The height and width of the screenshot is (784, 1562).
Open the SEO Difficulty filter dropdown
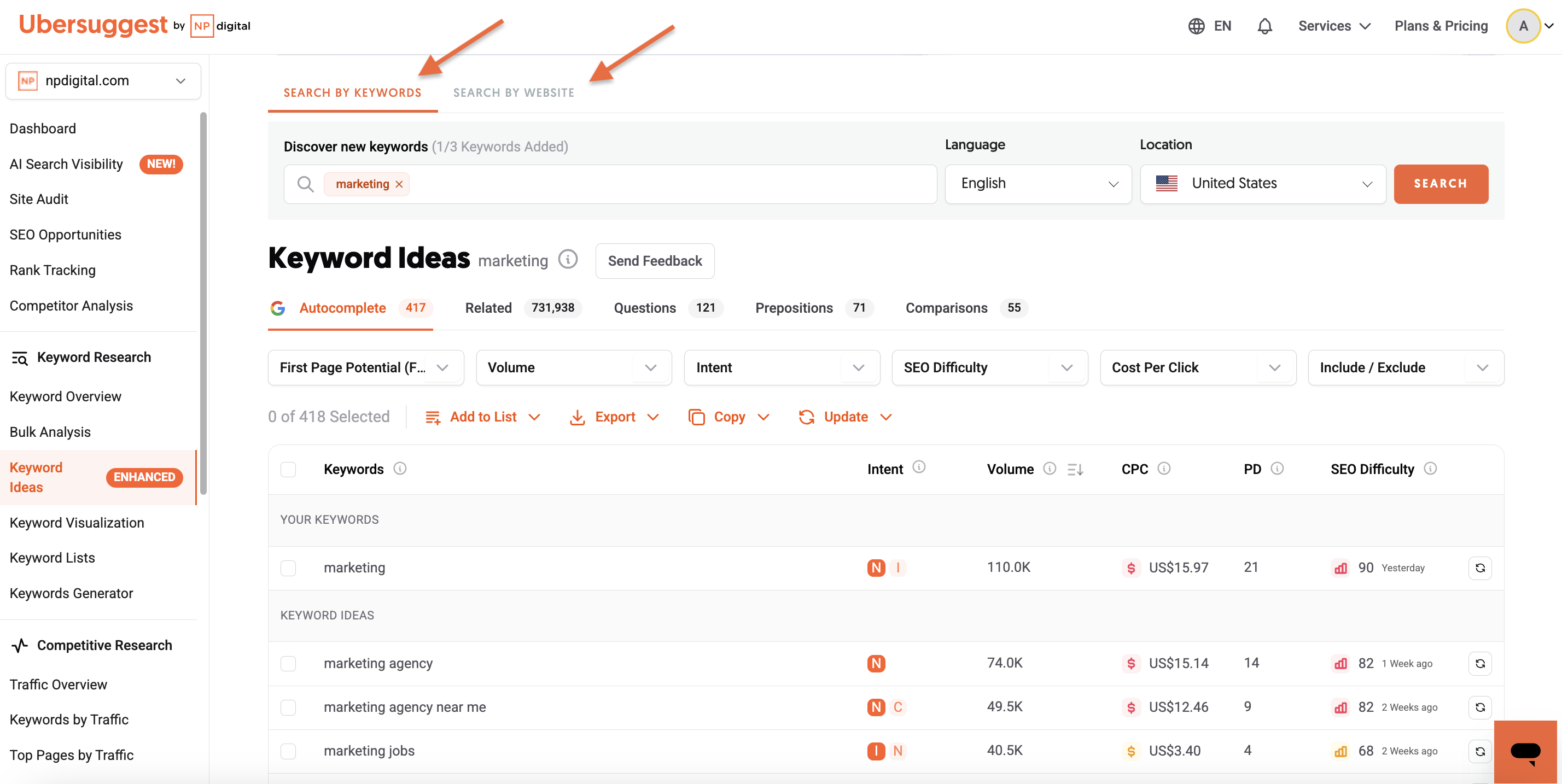point(989,367)
